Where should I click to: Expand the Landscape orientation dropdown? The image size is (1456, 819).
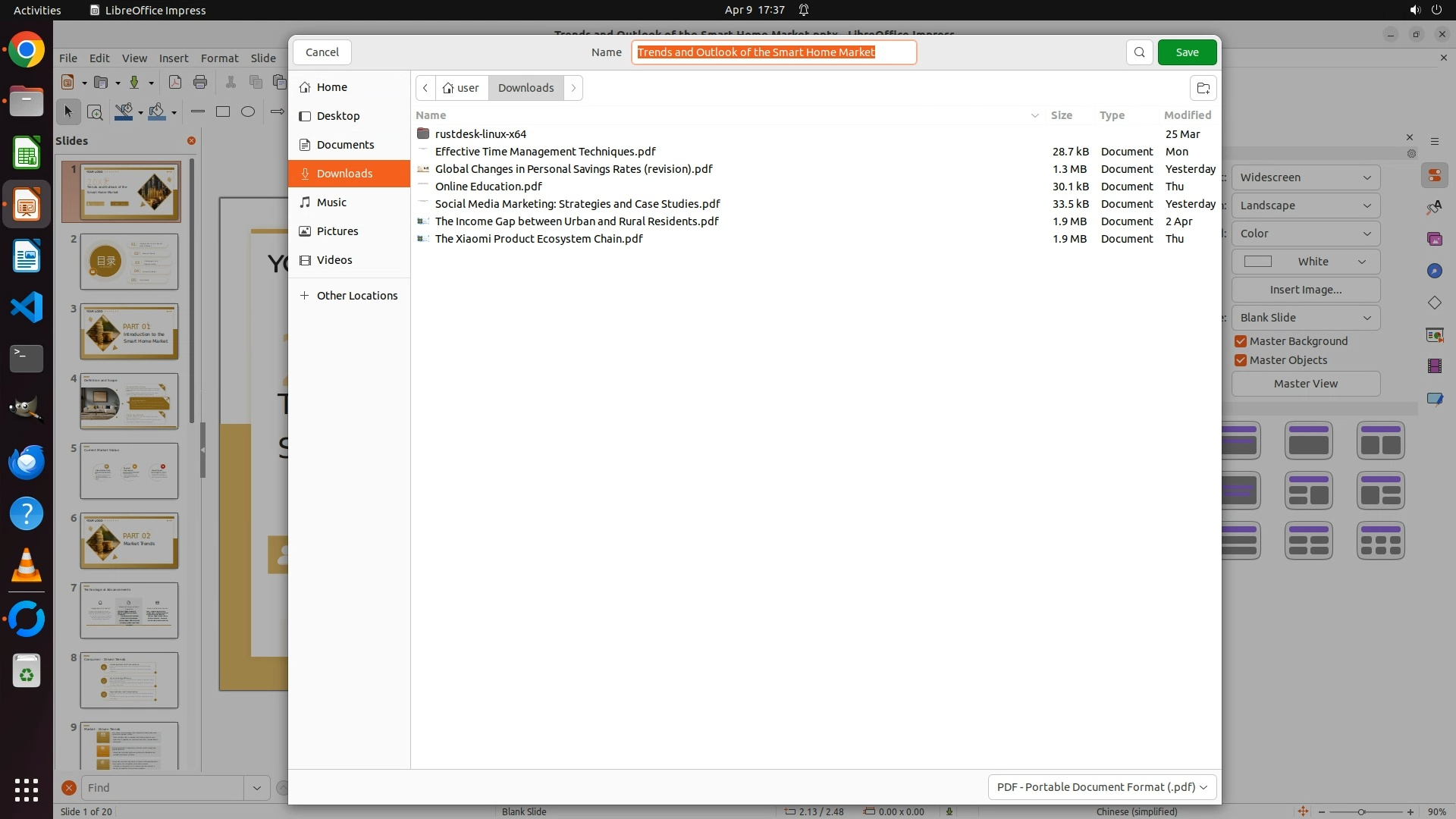1305,206
